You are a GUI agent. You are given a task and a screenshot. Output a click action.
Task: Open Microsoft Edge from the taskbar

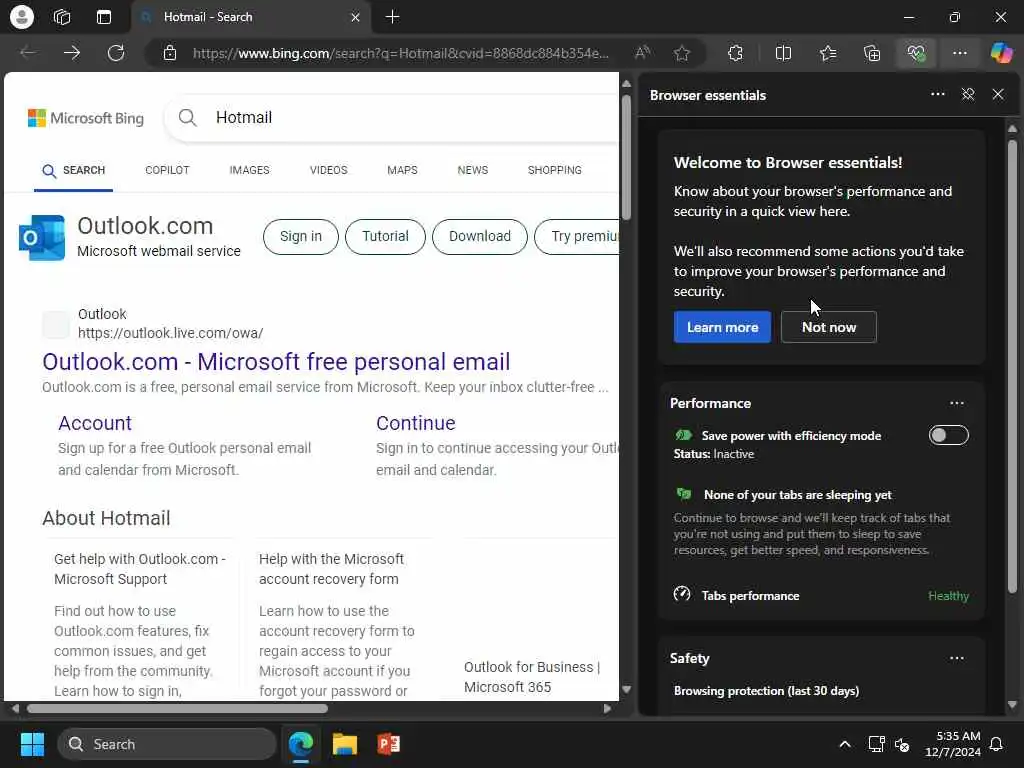coord(301,744)
